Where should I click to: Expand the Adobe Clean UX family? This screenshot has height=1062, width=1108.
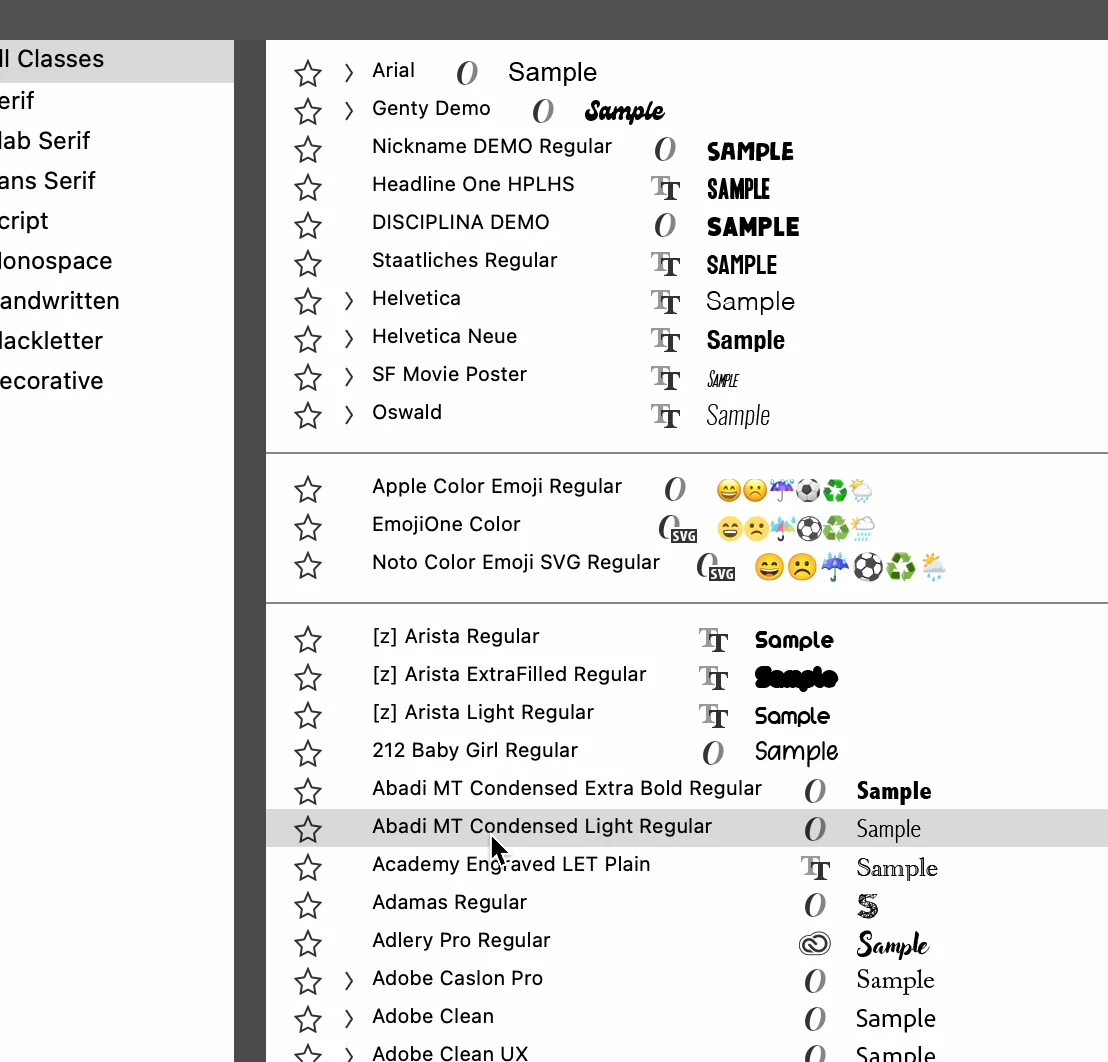(348, 1055)
